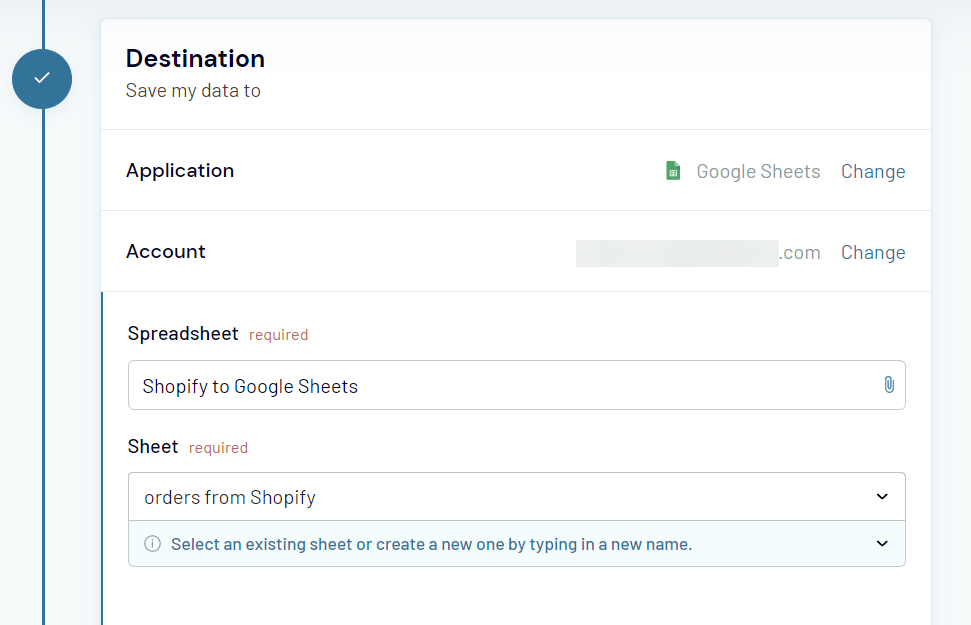Click the orders from Shopify sheet field

[x=500, y=496]
